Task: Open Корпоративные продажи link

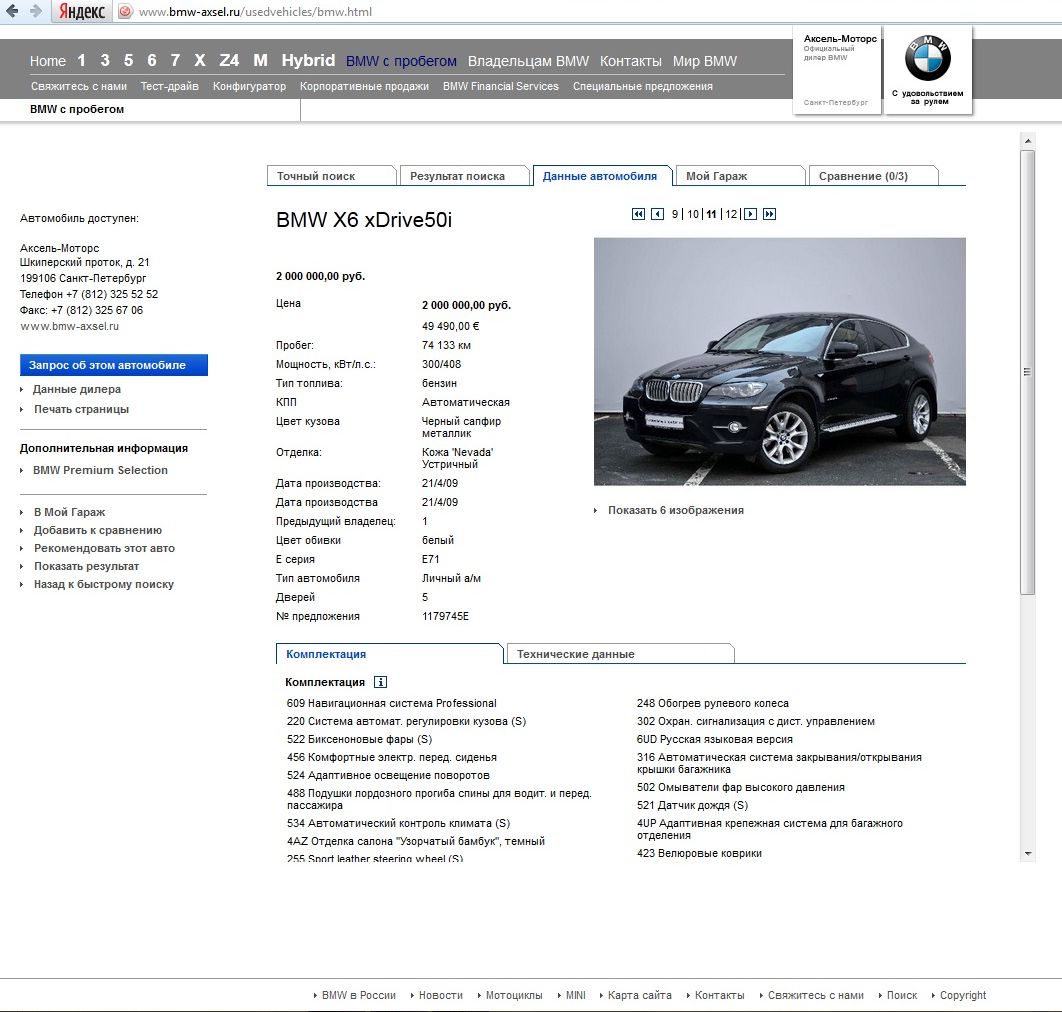Action: pyautogui.click(x=364, y=86)
